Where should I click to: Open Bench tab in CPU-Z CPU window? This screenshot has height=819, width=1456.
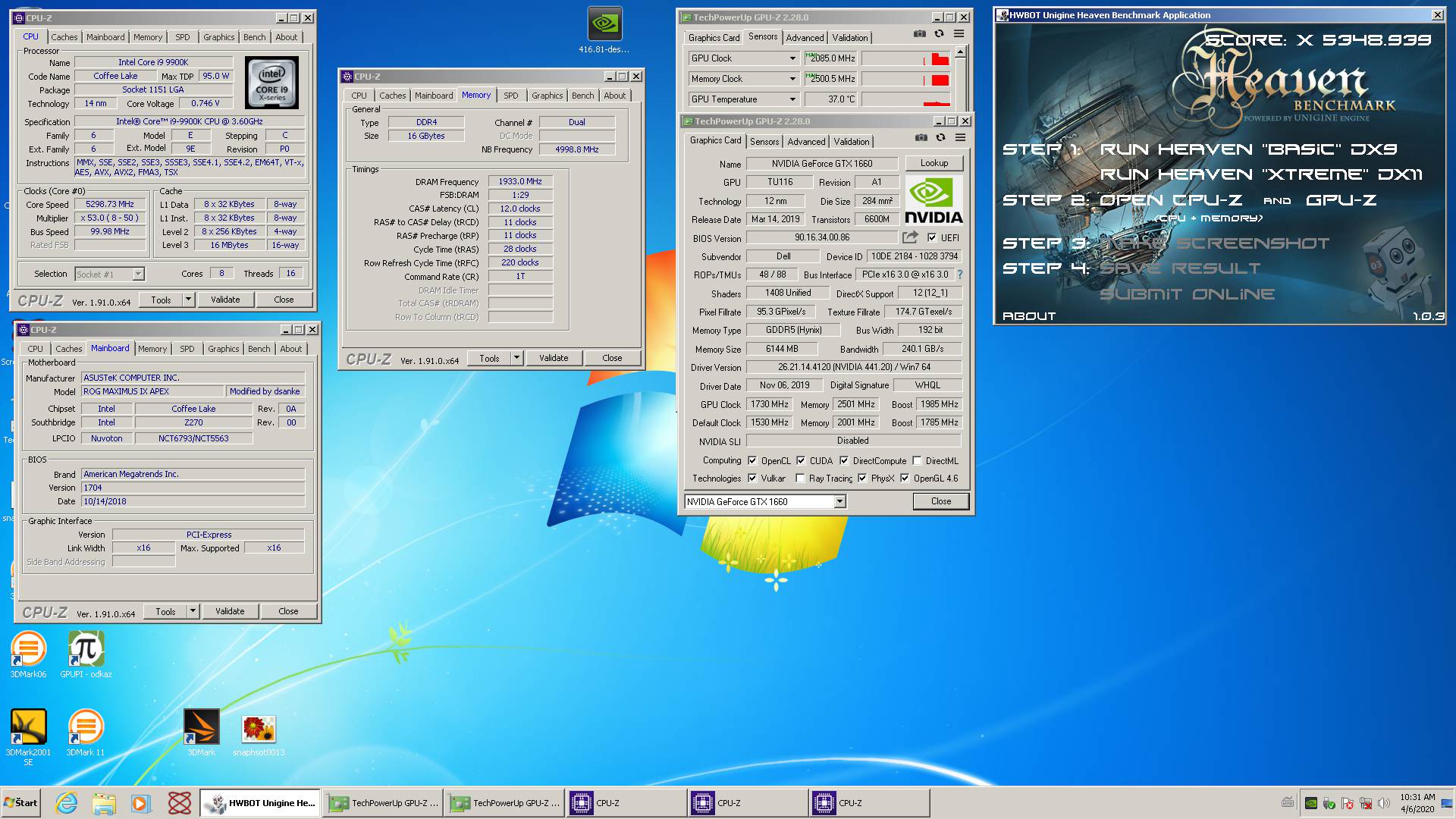pyautogui.click(x=255, y=37)
